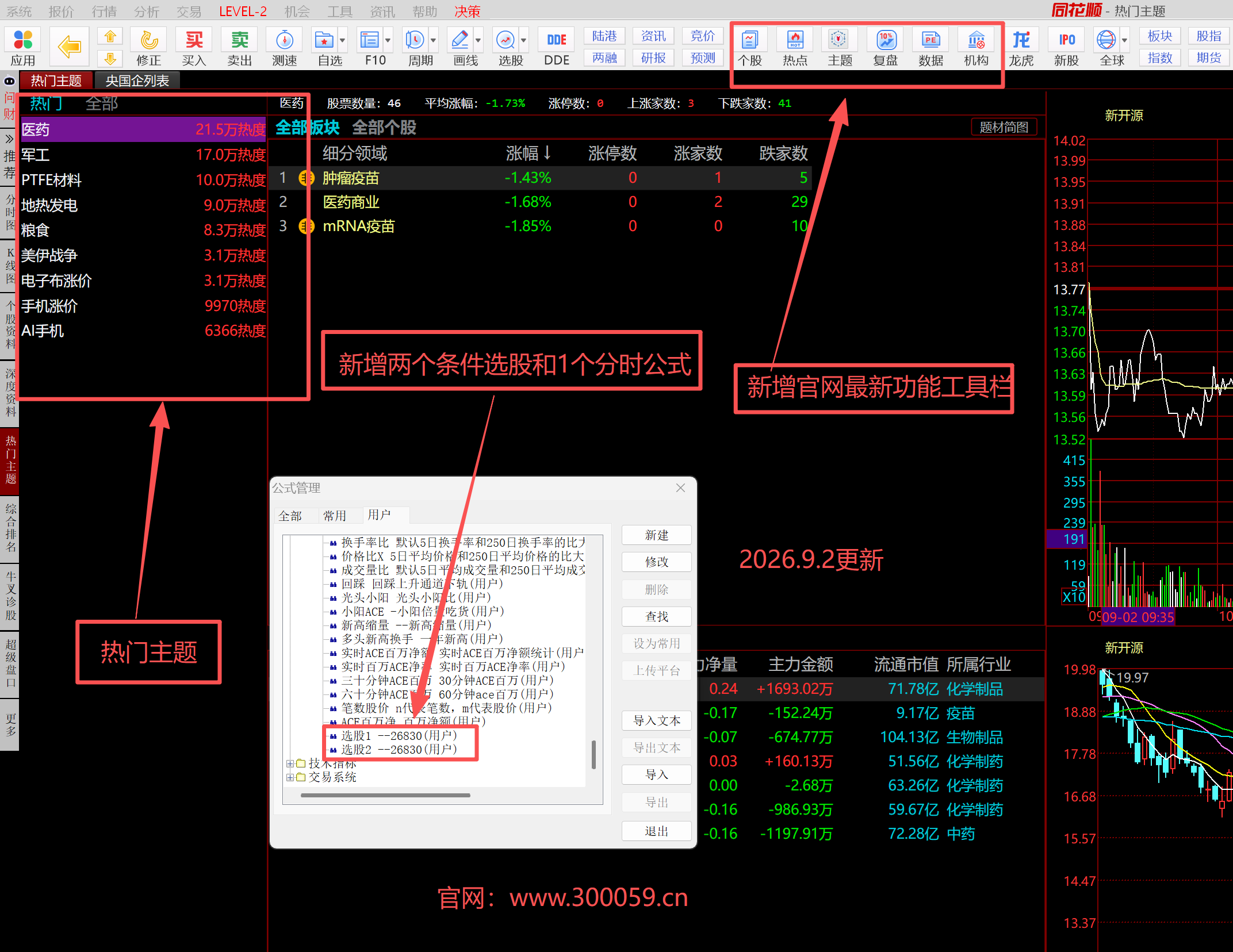Sort by the 涨幅 column header
Screen dimensions: 1233x952
pyautogui.click(x=529, y=153)
